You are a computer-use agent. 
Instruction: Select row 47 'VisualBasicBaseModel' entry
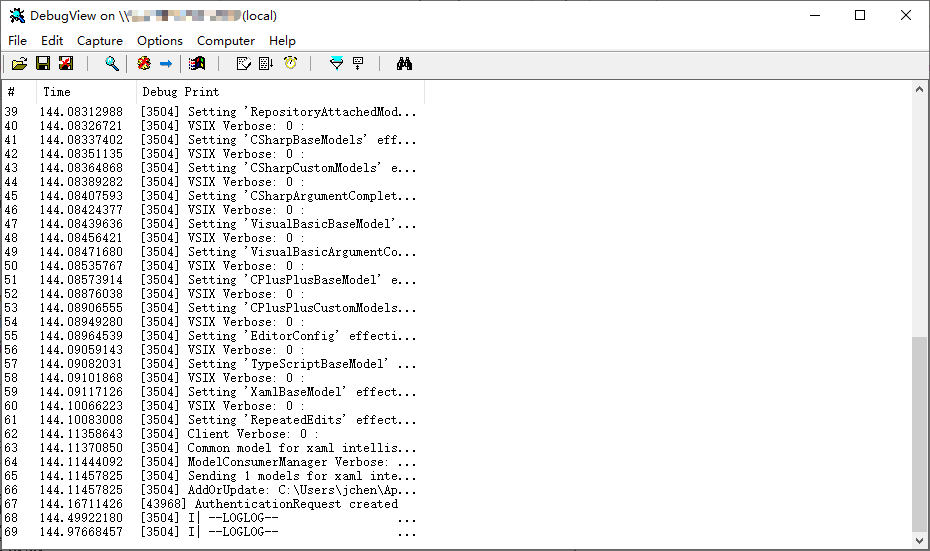tap(211, 224)
